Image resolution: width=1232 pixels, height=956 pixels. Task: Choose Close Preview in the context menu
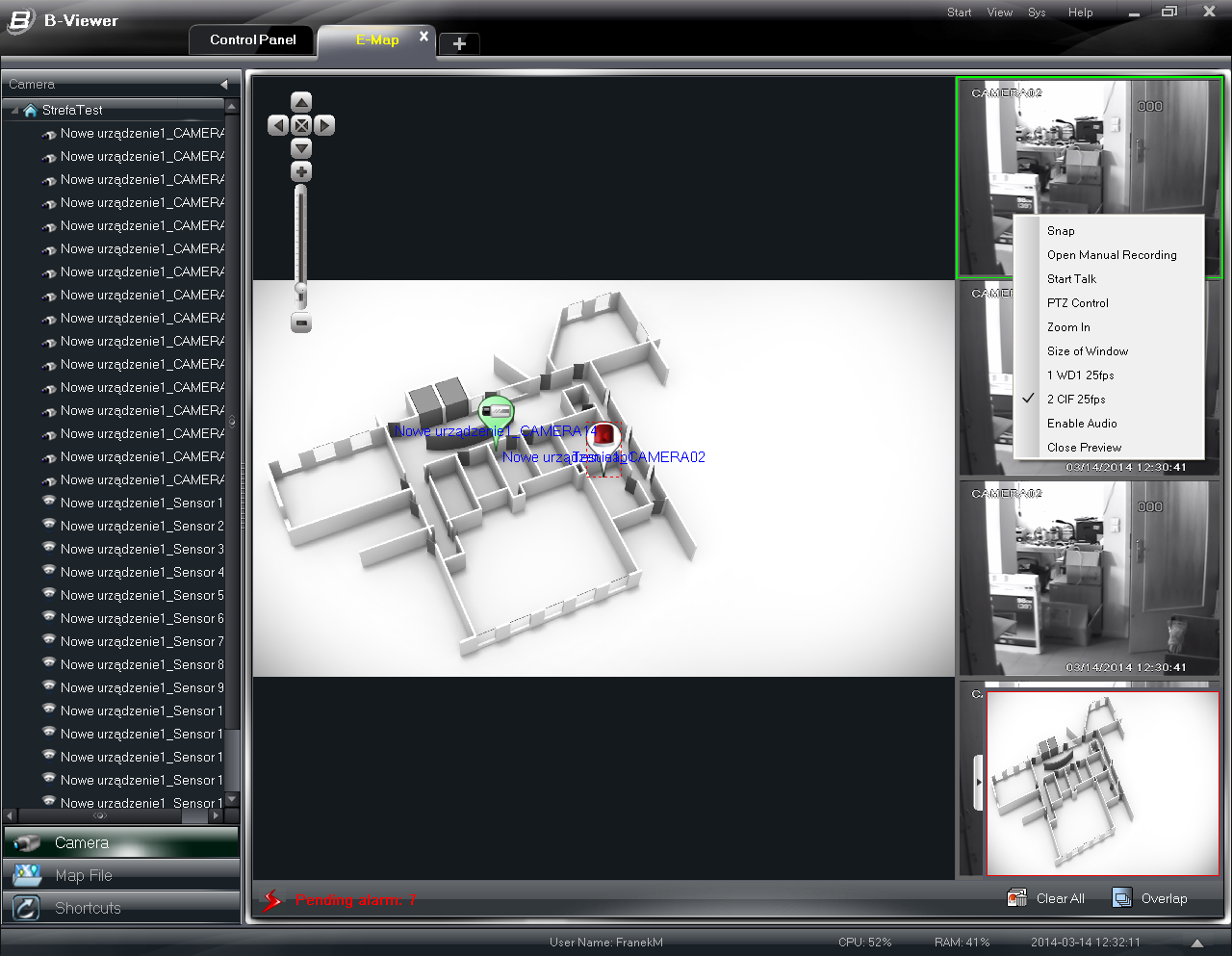pos(1084,448)
